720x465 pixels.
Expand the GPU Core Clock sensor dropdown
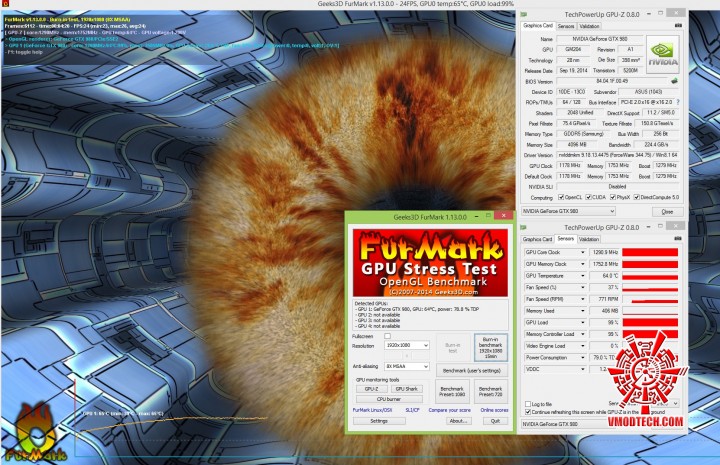tap(583, 252)
